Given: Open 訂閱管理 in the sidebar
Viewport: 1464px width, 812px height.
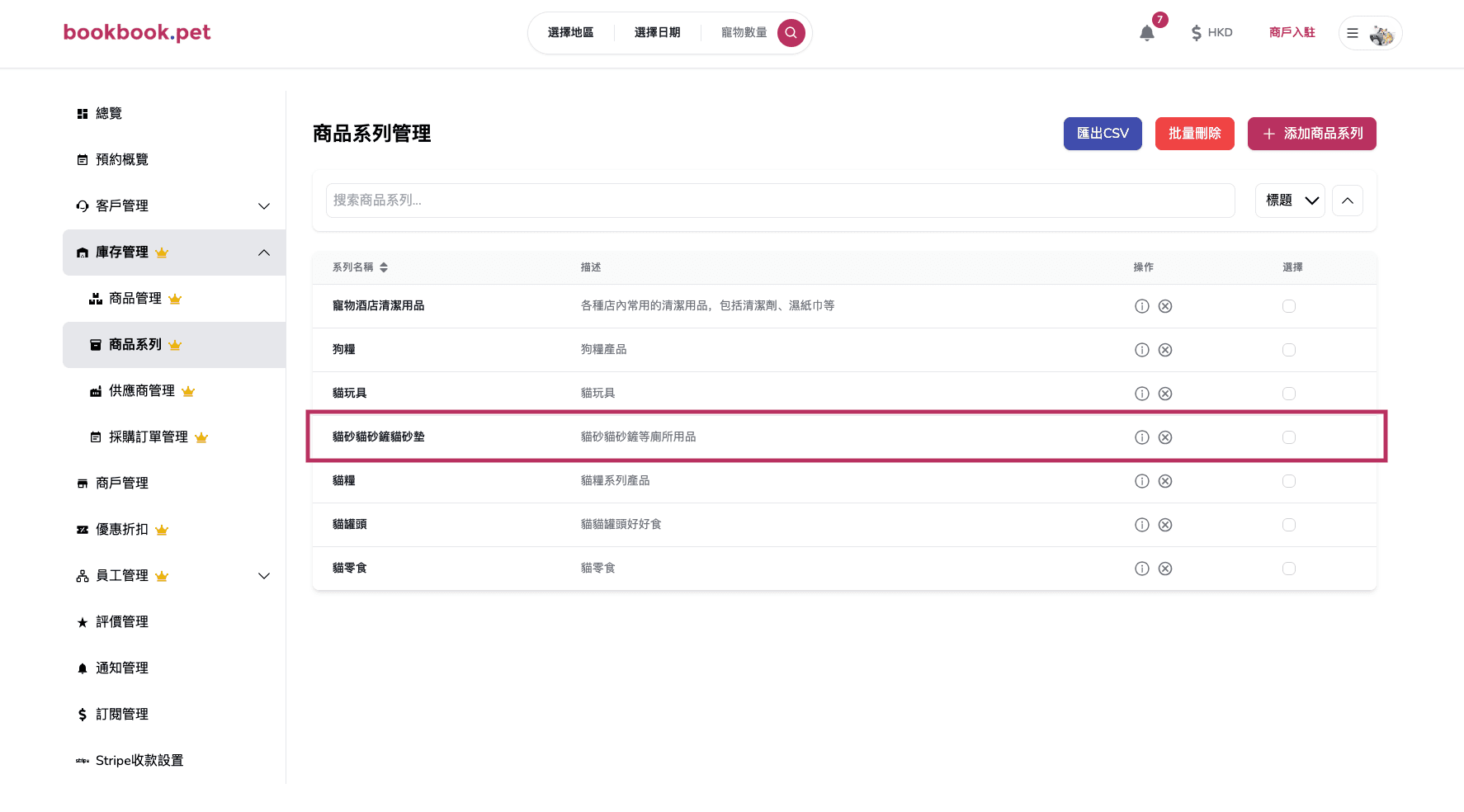Looking at the screenshot, I should 174,715.
